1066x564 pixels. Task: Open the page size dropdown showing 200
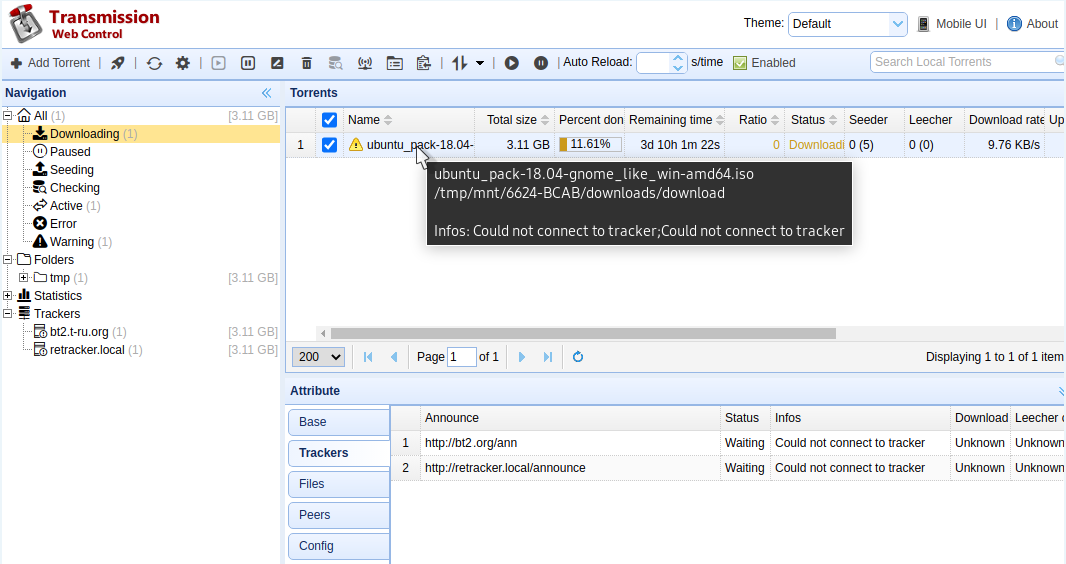(320, 357)
